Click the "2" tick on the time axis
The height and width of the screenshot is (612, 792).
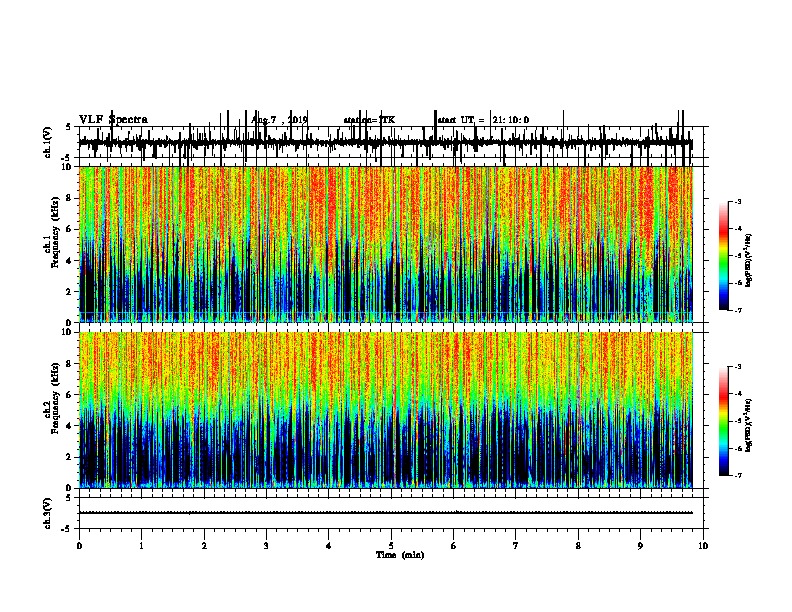(x=204, y=546)
